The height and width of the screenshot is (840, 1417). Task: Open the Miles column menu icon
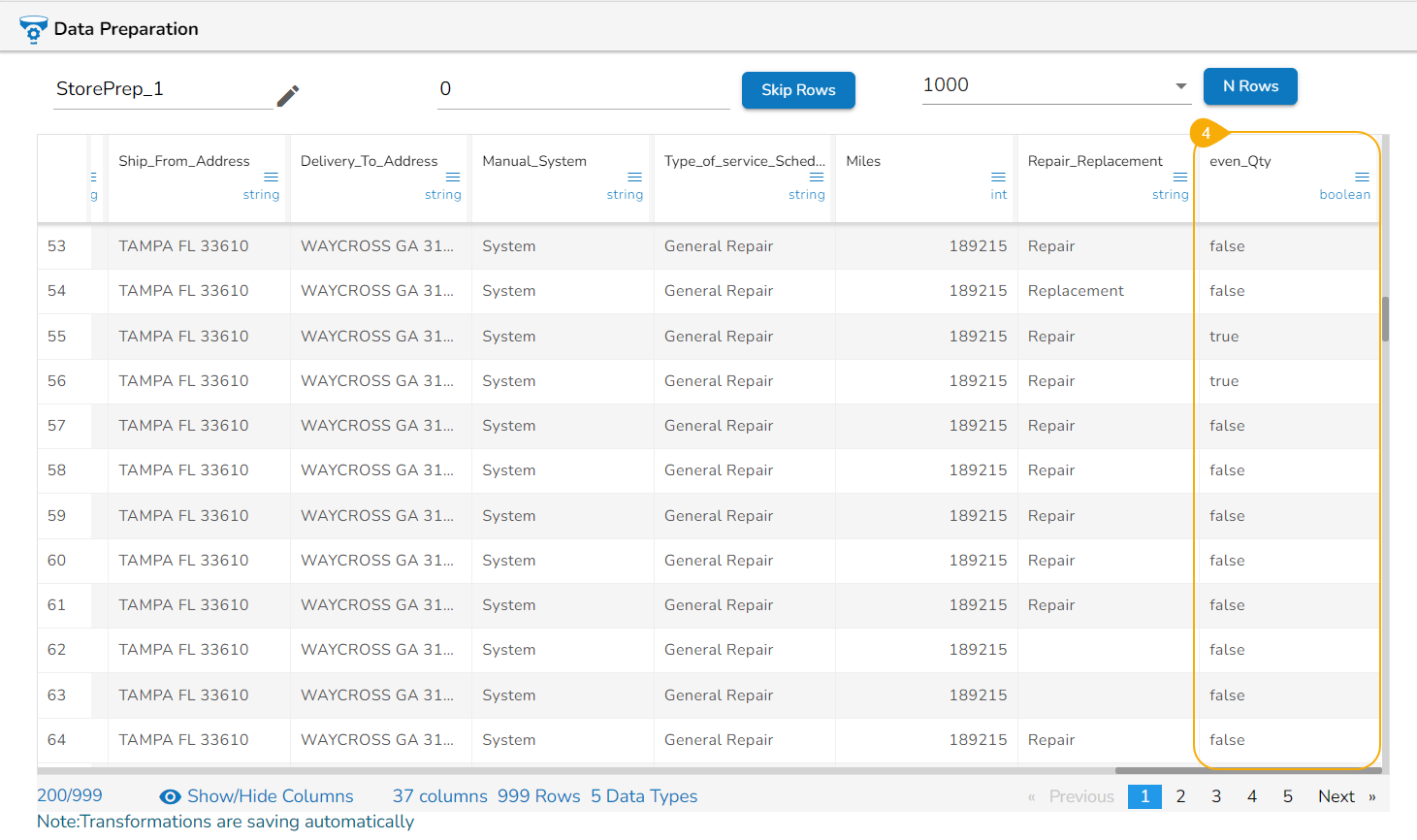tap(998, 177)
